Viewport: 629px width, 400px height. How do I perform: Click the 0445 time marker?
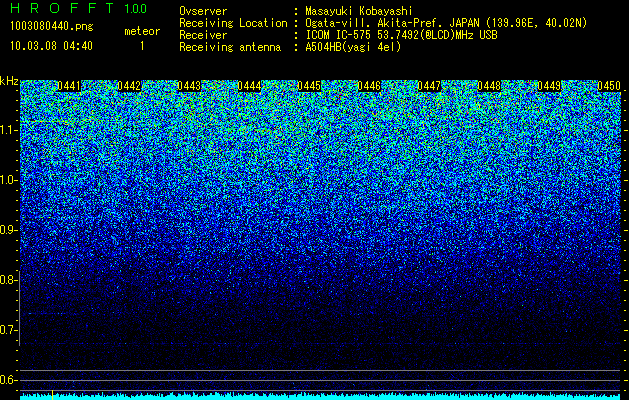309,86
